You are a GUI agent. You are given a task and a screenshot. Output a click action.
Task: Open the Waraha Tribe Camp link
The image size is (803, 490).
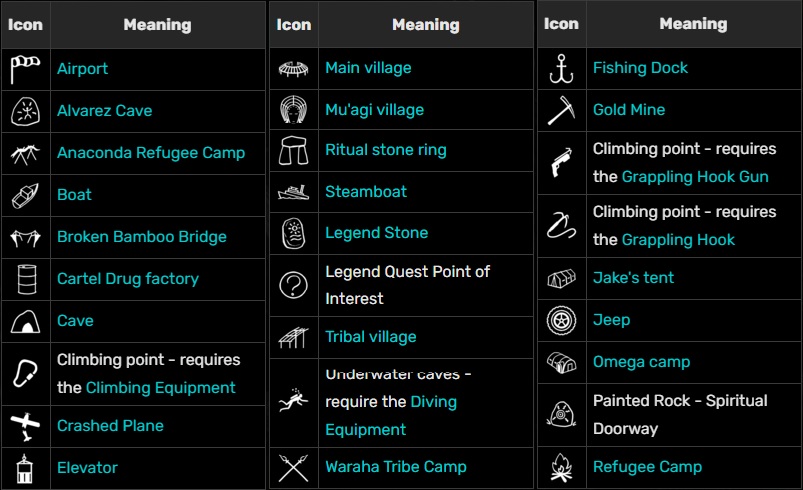[x=395, y=467]
